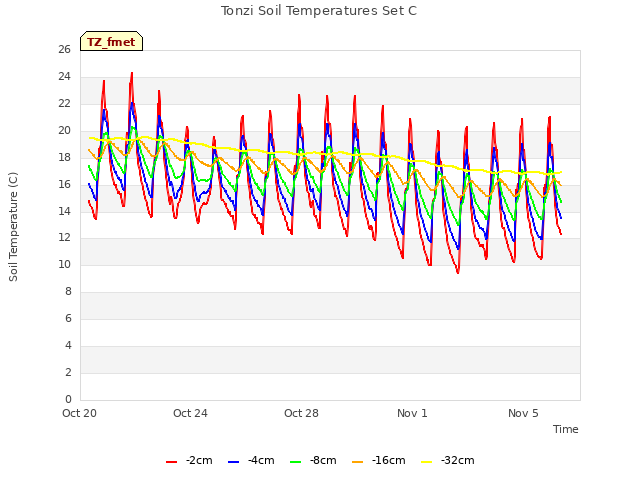Click the orange -16cm legend swatch
The image size is (640, 480).
(x=358, y=462)
